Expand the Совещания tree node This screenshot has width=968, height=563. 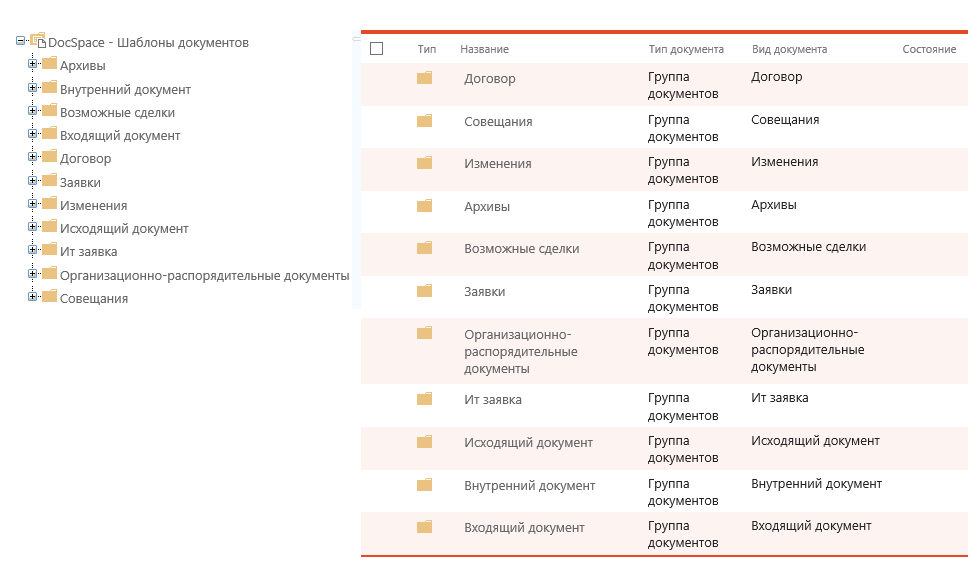(x=33, y=296)
